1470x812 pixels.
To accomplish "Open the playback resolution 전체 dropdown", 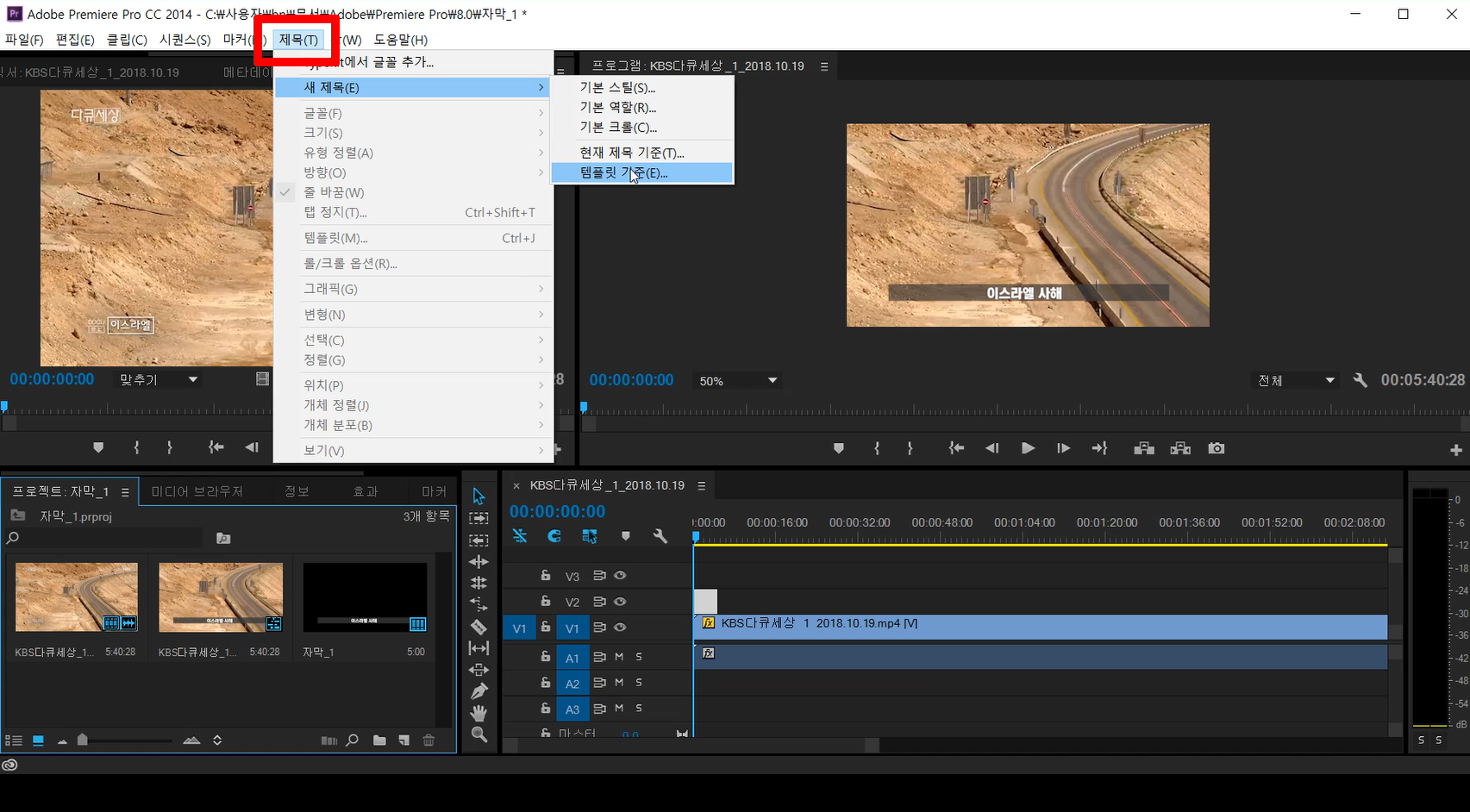I will coord(1295,380).
